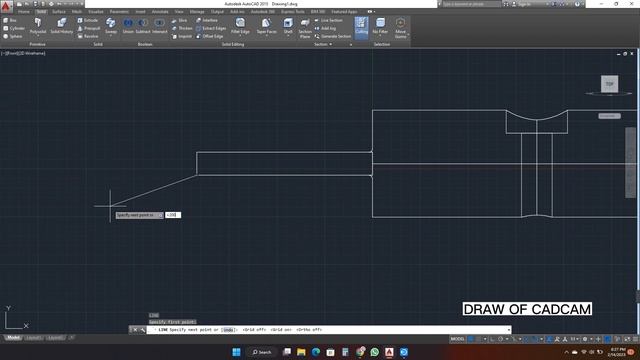Viewport: 640px width, 360px height.
Task: Choose the Polysolid tool
Action: (38, 26)
